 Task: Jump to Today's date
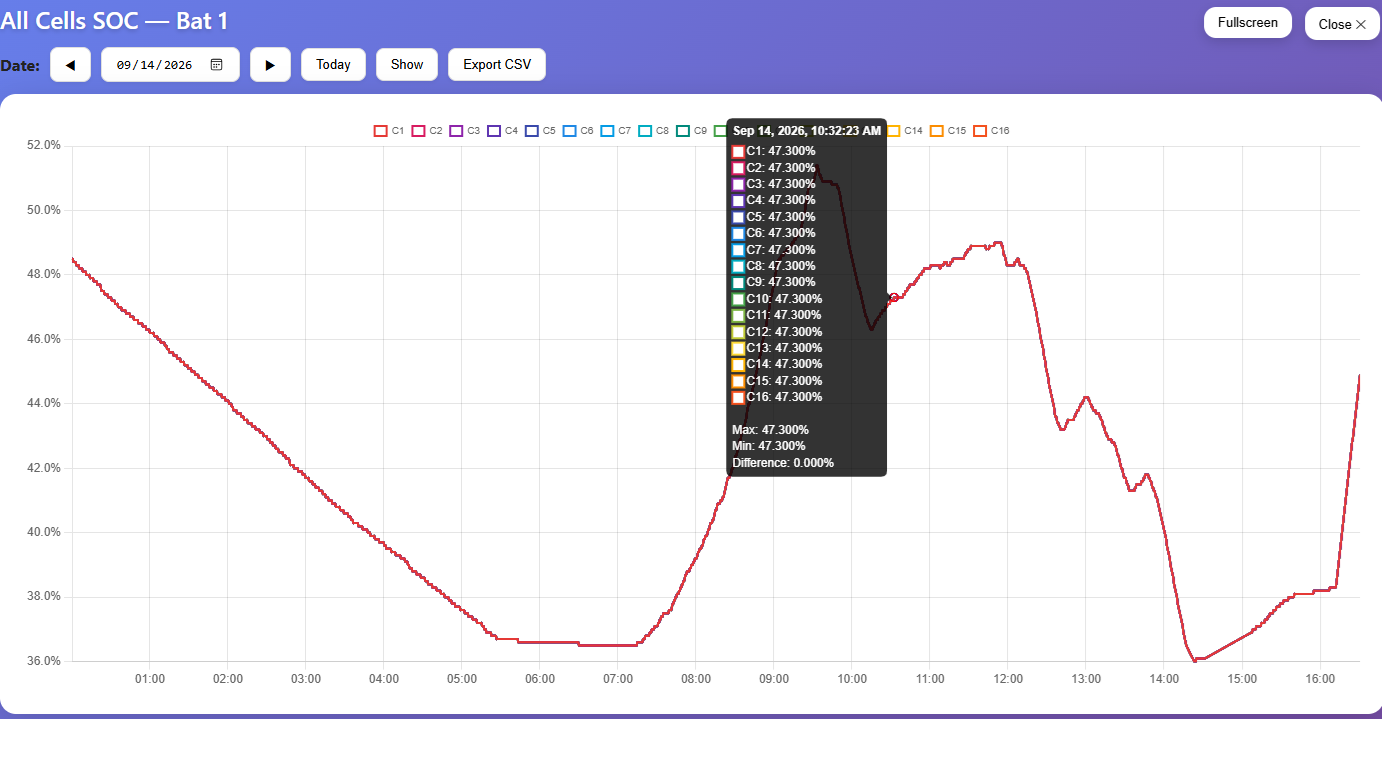333,64
